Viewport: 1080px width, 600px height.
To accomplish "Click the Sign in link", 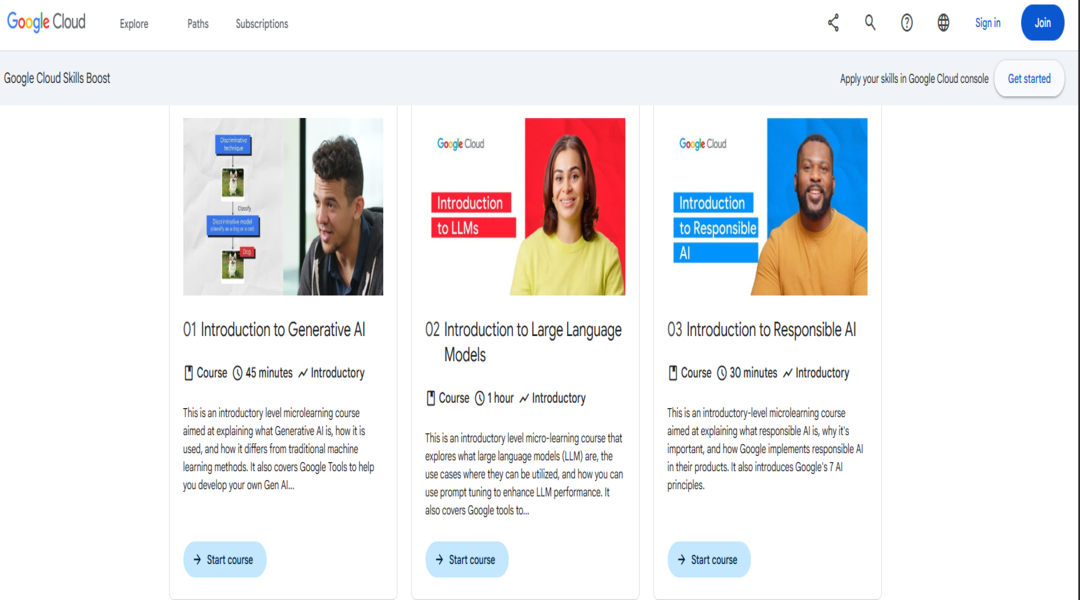I will pyautogui.click(x=988, y=23).
